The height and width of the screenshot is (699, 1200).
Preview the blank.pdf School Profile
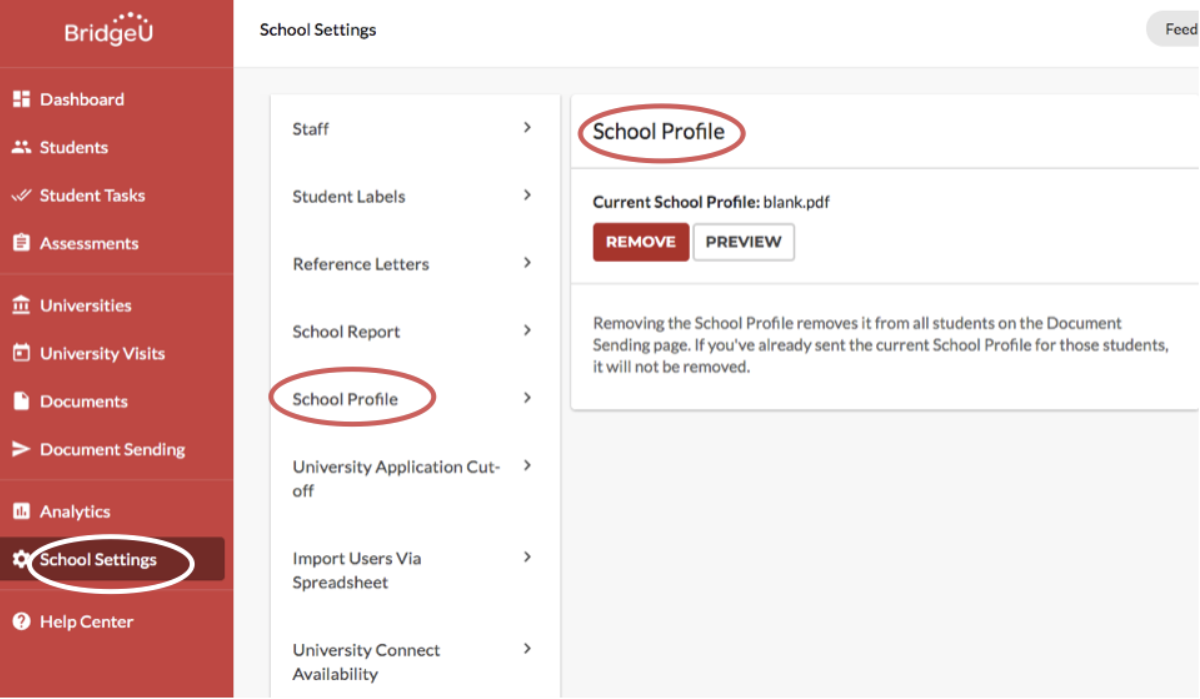pos(744,242)
